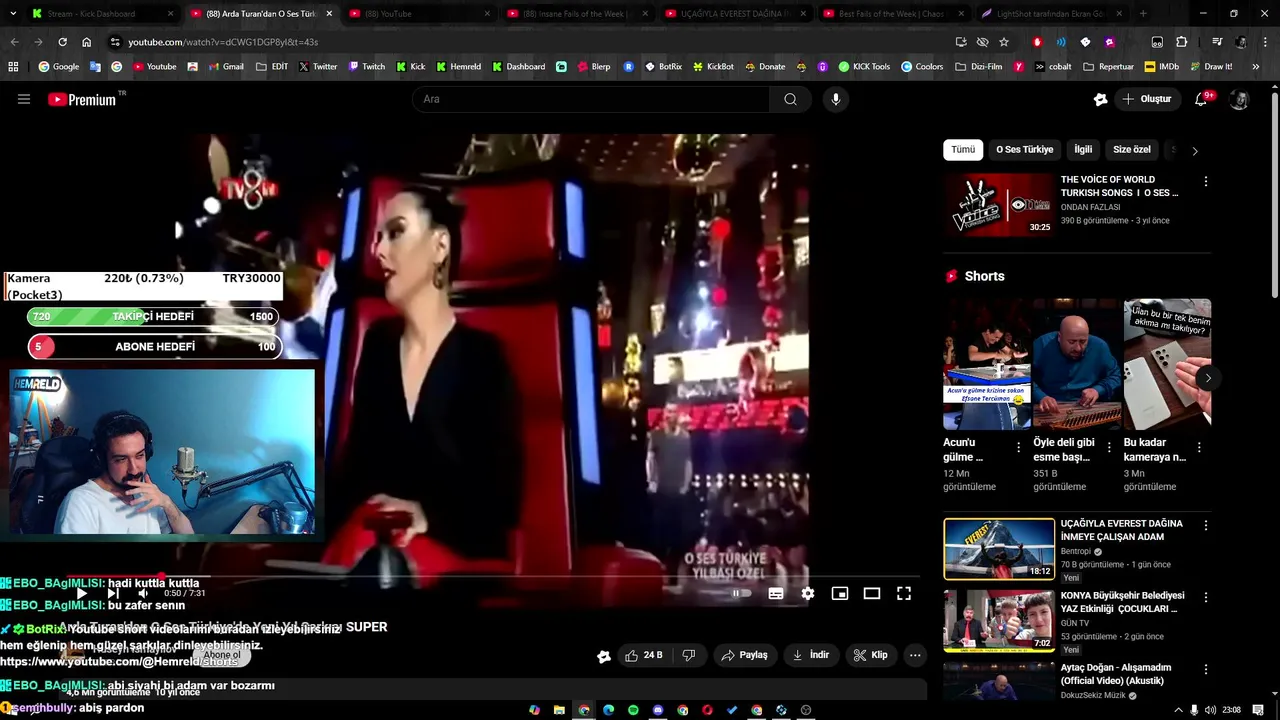Switch to Insane Fails of the Week tab
Image resolution: width=1280 pixels, height=720 pixels.
pyautogui.click(x=578, y=14)
